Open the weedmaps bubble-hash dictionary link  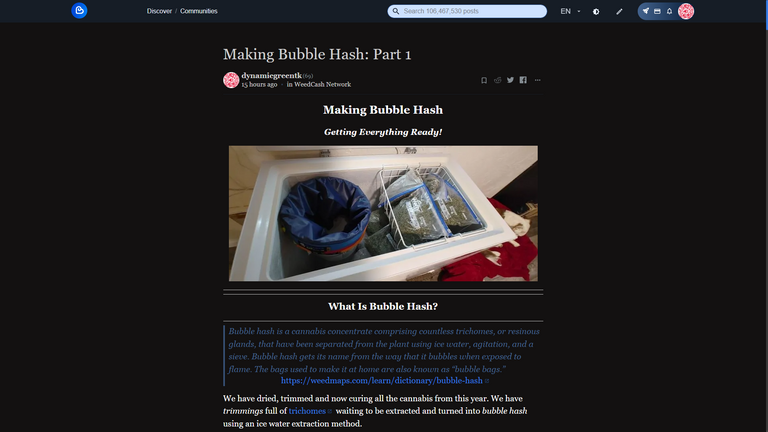(x=382, y=381)
